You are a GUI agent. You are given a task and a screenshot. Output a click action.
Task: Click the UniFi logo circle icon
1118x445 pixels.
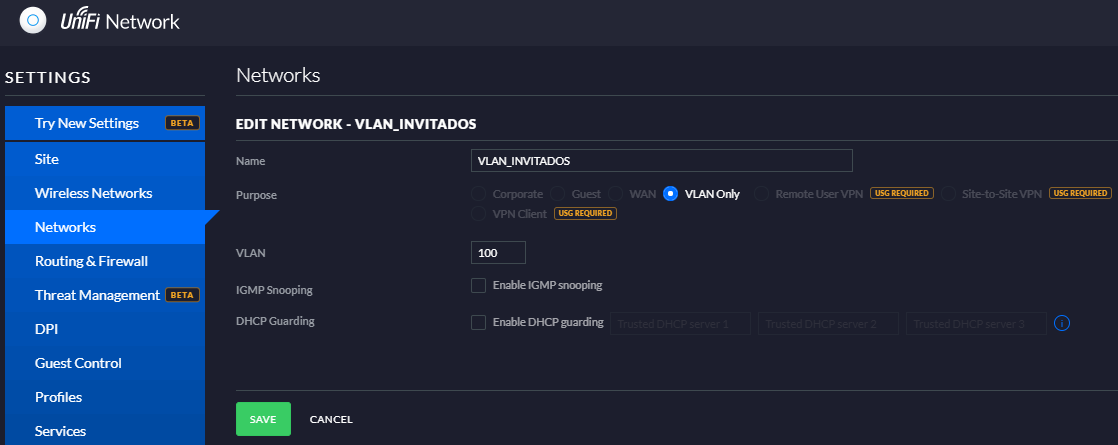(x=33, y=21)
